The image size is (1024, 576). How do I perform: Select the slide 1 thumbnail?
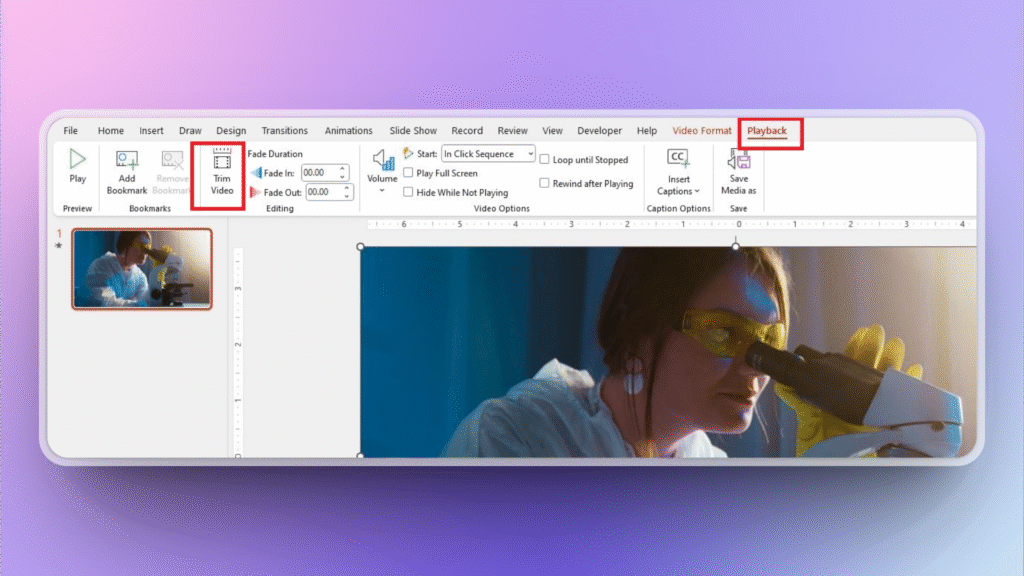[x=141, y=267]
